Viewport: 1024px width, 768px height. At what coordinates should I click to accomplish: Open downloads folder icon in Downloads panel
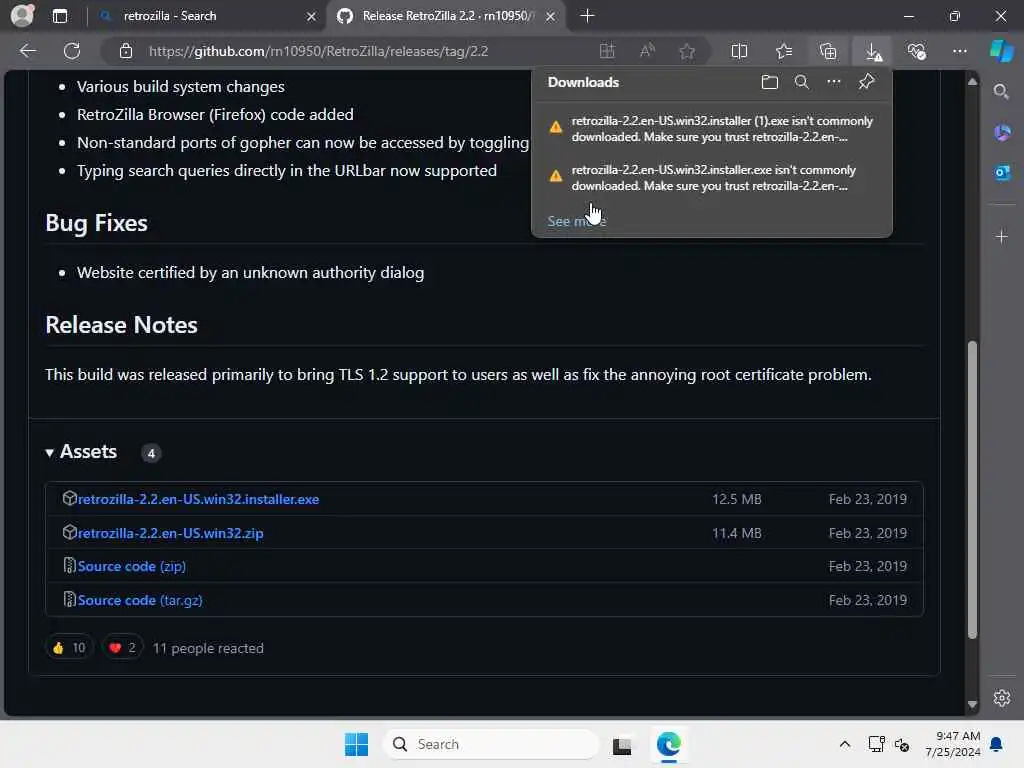pyautogui.click(x=770, y=82)
